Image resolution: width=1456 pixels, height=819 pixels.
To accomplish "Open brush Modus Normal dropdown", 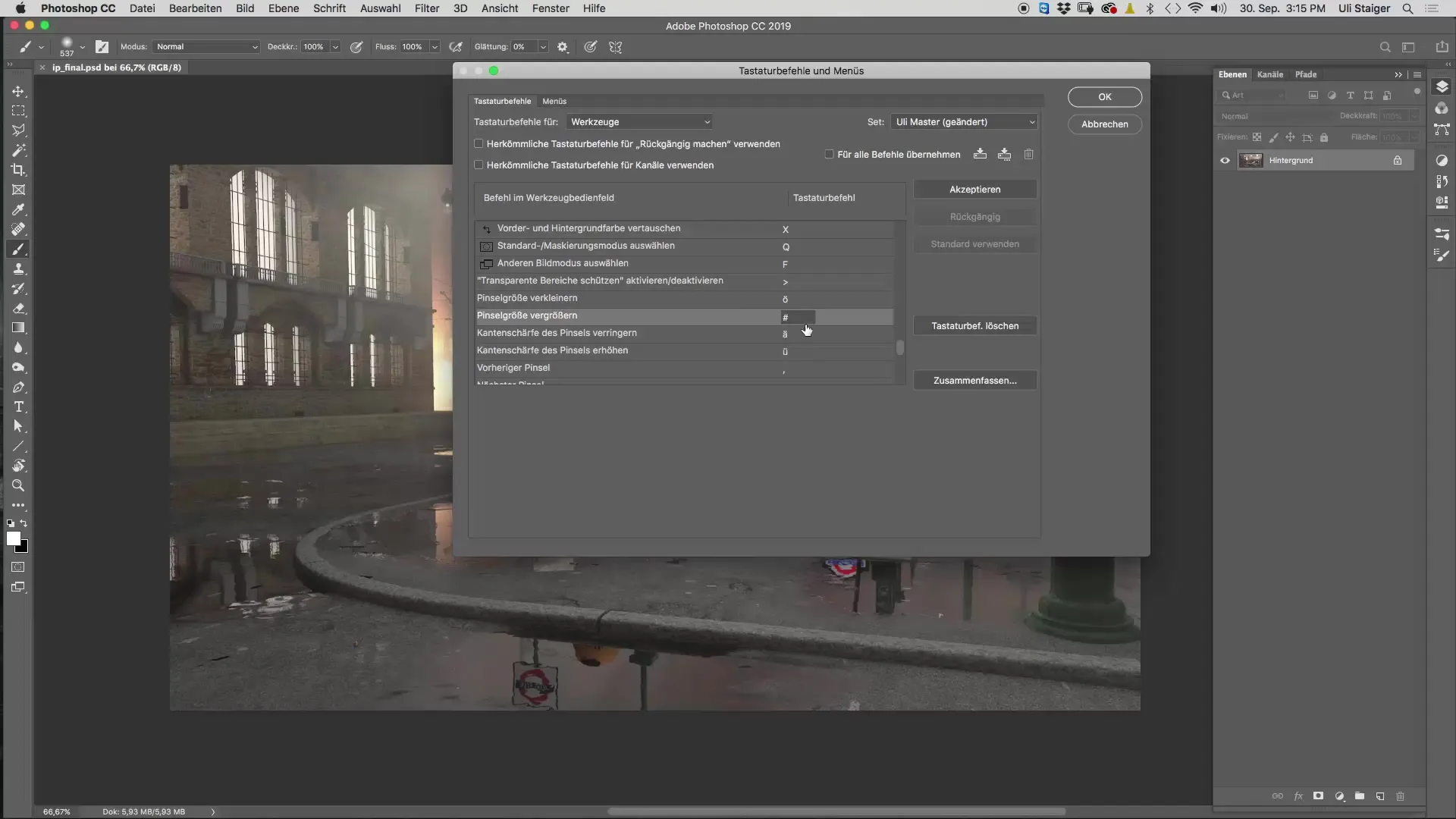I will [x=206, y=47].
